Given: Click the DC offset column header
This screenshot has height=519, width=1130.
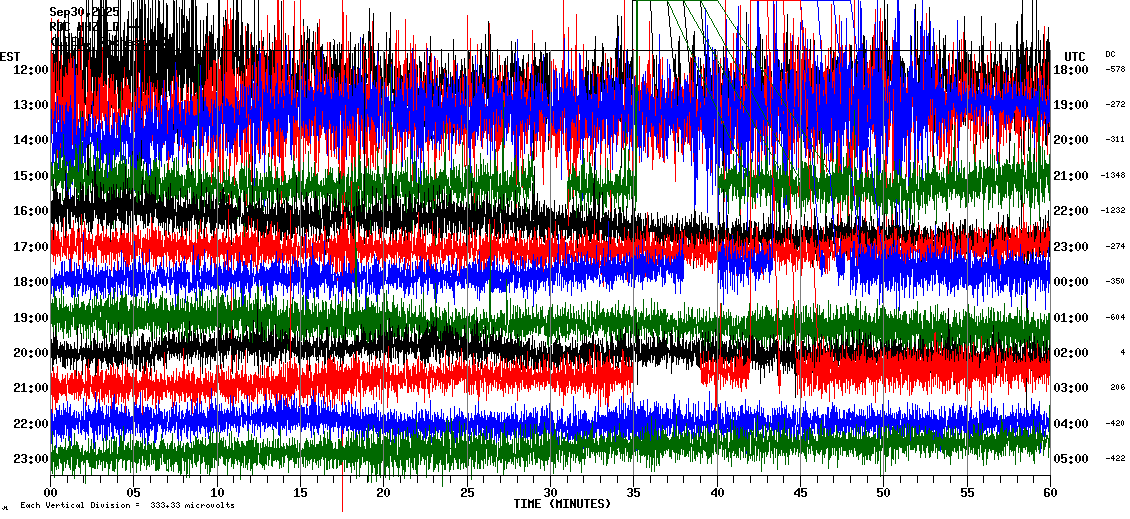Looking at the screenshot, I should (x=1110, y=54).
